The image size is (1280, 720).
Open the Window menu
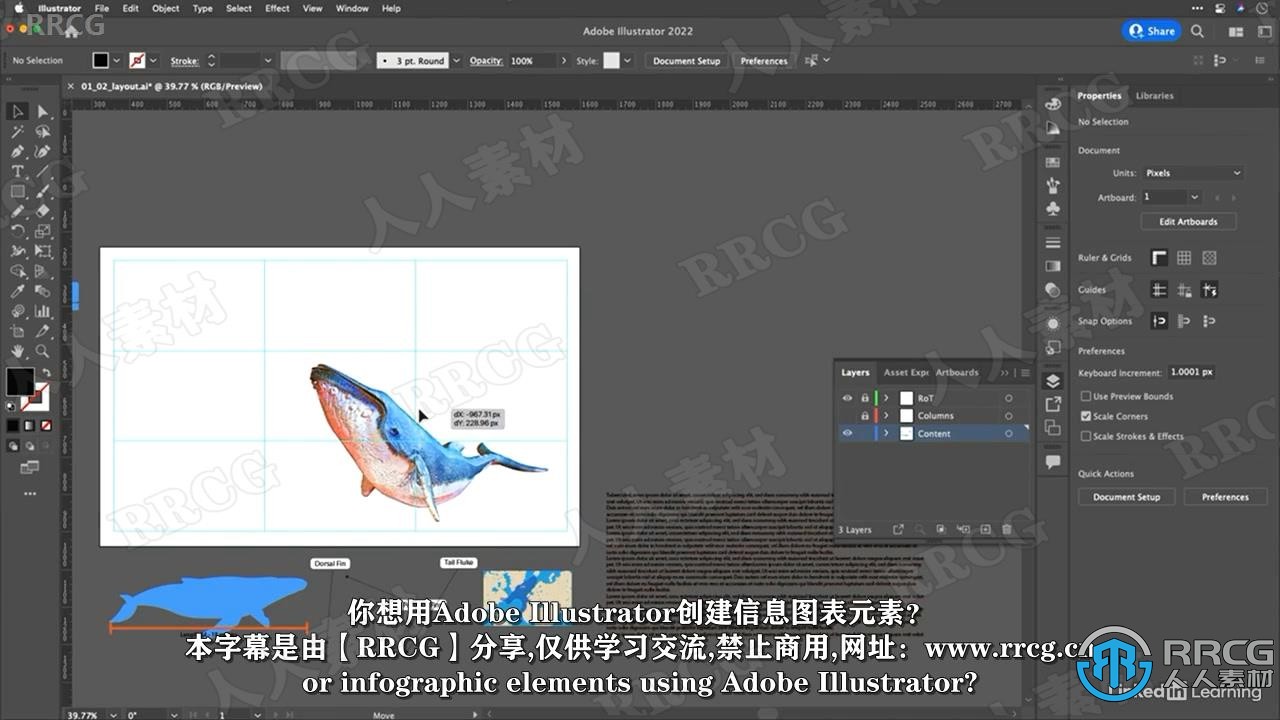point(352,8)
